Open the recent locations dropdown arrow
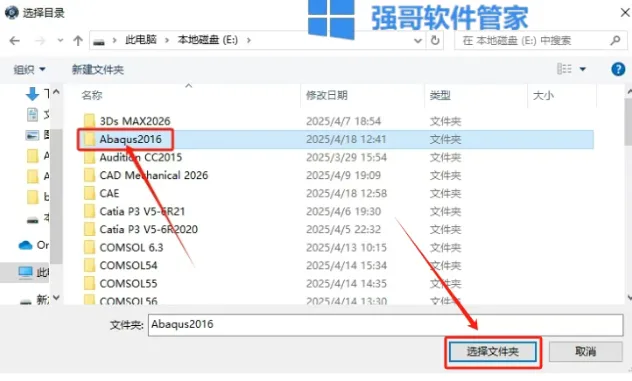632x381 pixels. [60, 41]
